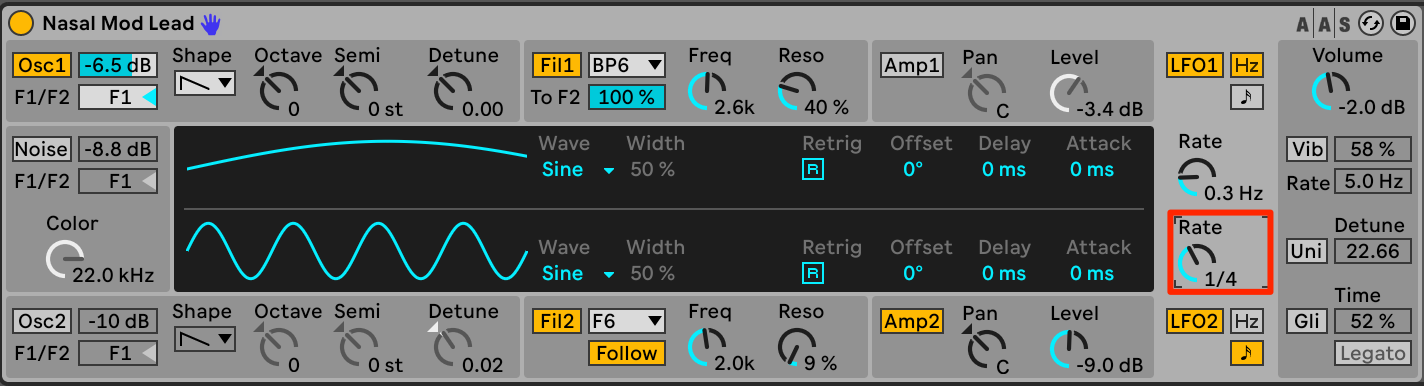Click the Uni Detune 22.66 value field
Image resolution: width=1424 pixels, height=386 pixels.
tap(1371, 250)
